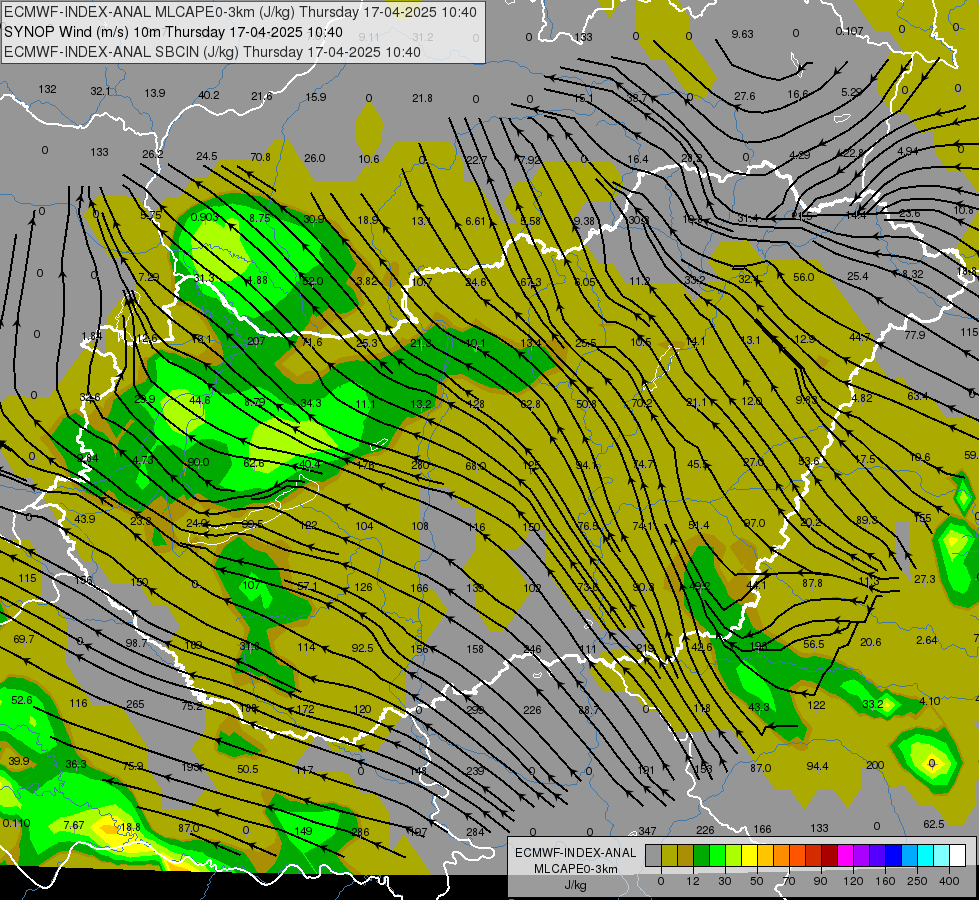The width and height of the screenshot is (979, 900).
Task: Click the map value 7.67
Action: tap(74, 825)
